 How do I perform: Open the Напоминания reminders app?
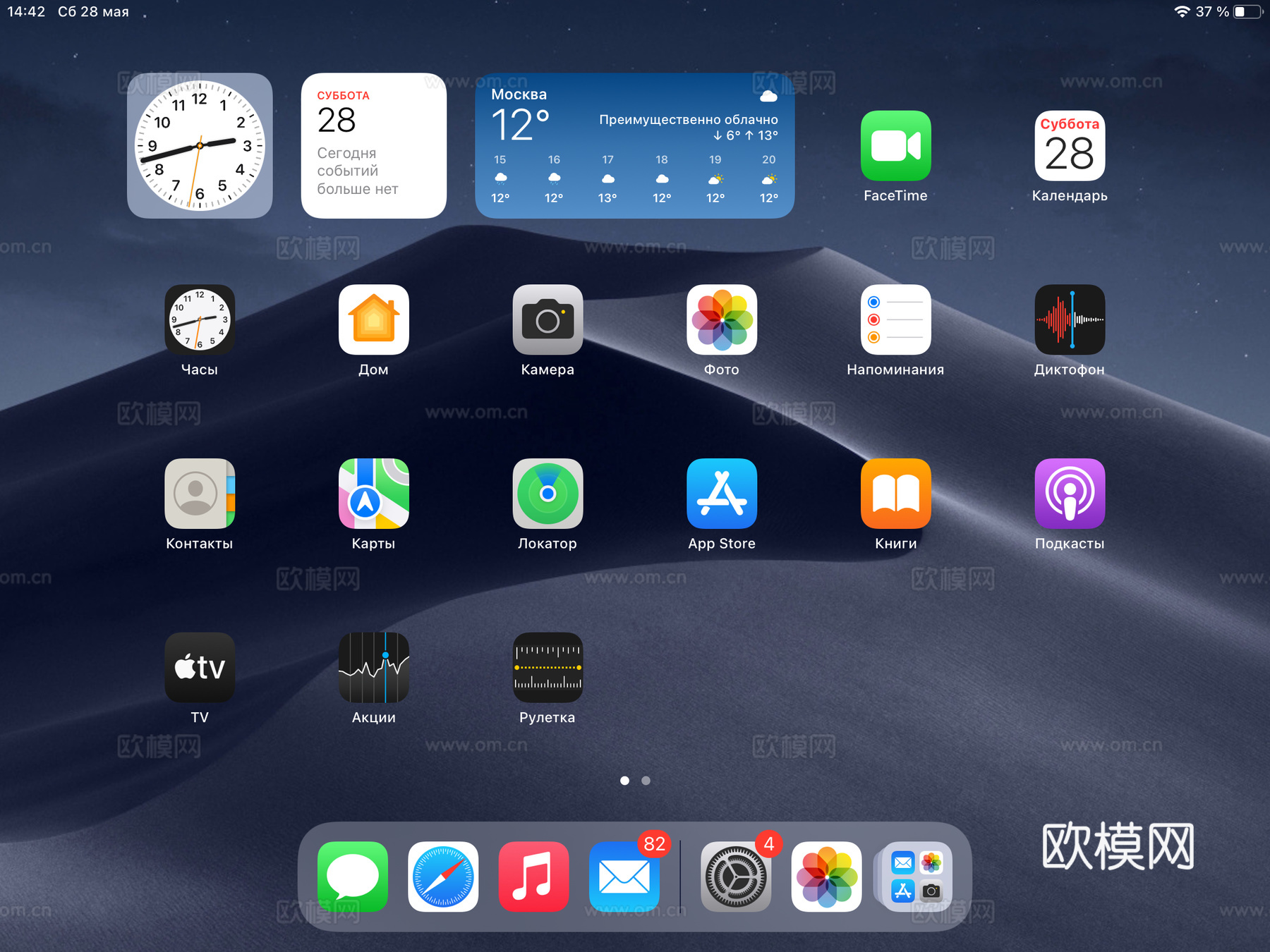[x=896, y=319]
